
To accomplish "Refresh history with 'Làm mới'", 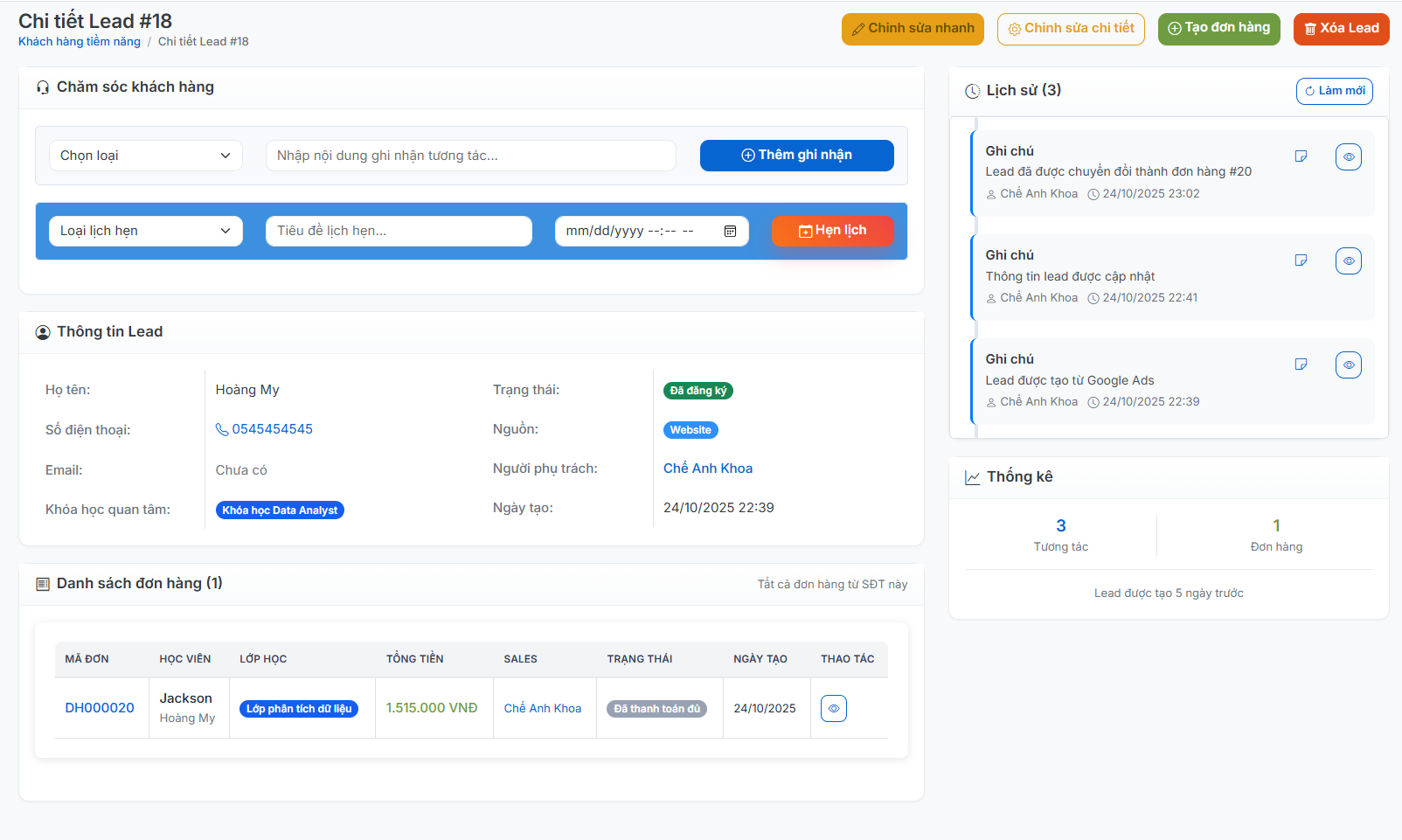I will click(1334, 91).
